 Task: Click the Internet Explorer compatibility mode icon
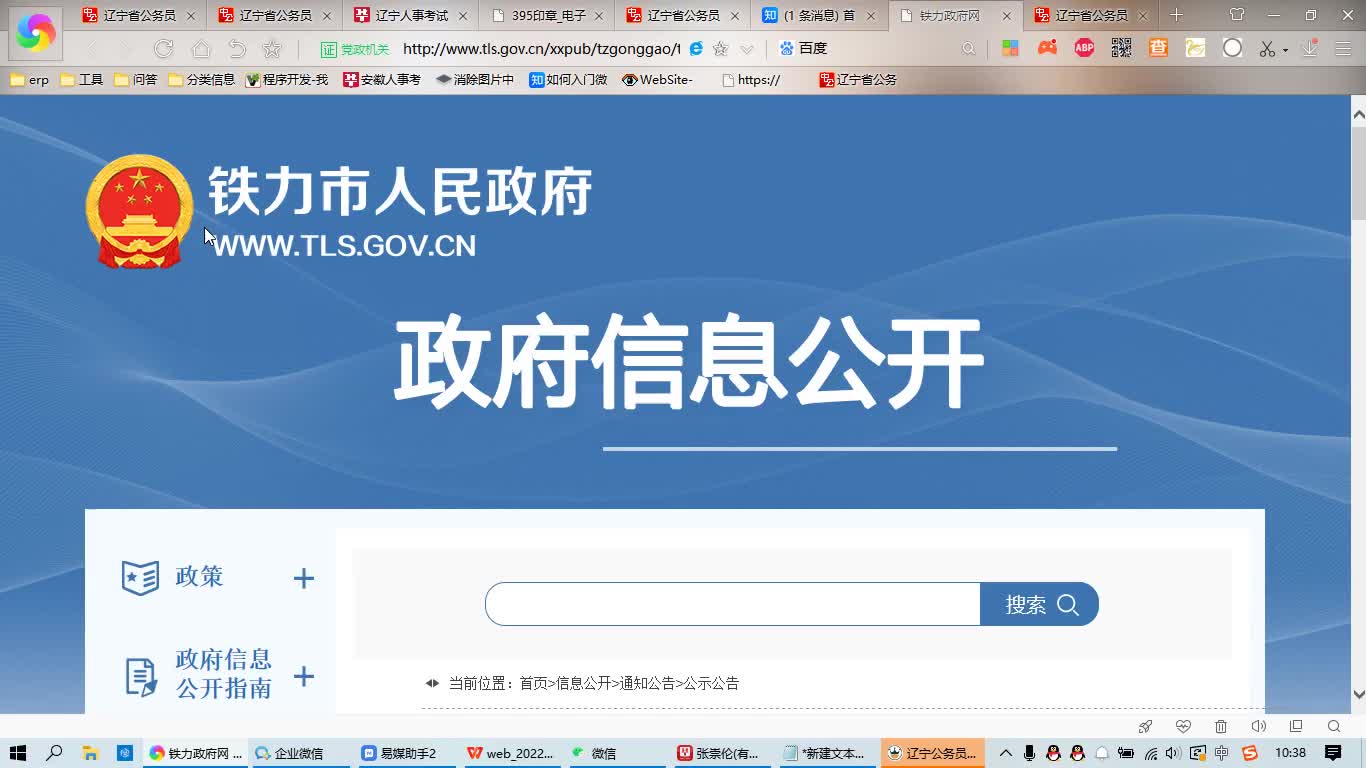(696, 49)
